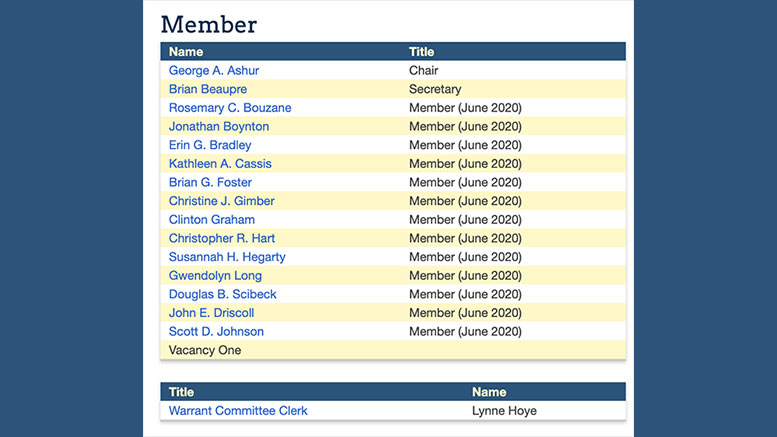Click Scott D. Johnson's 'Member (June 2020)' cell
The image size is (777, 437).
click(x=465, y=331)
